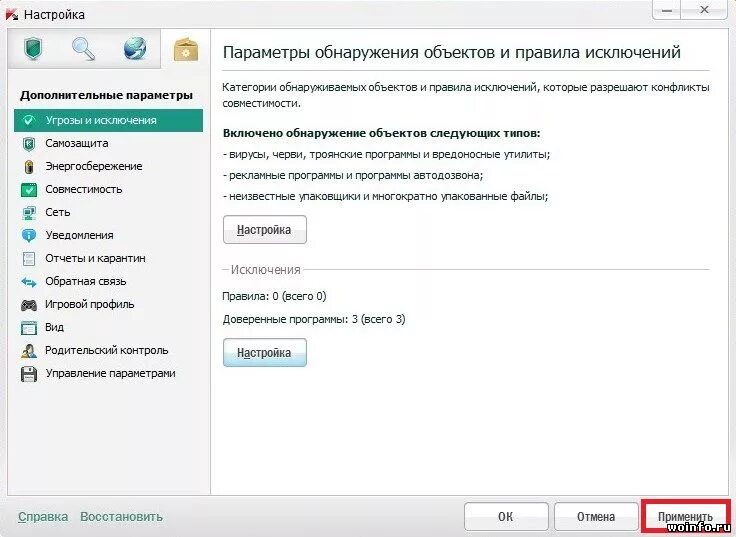Open the Справка link
This screenshot has height=537, width=736.
coord(43,516)
